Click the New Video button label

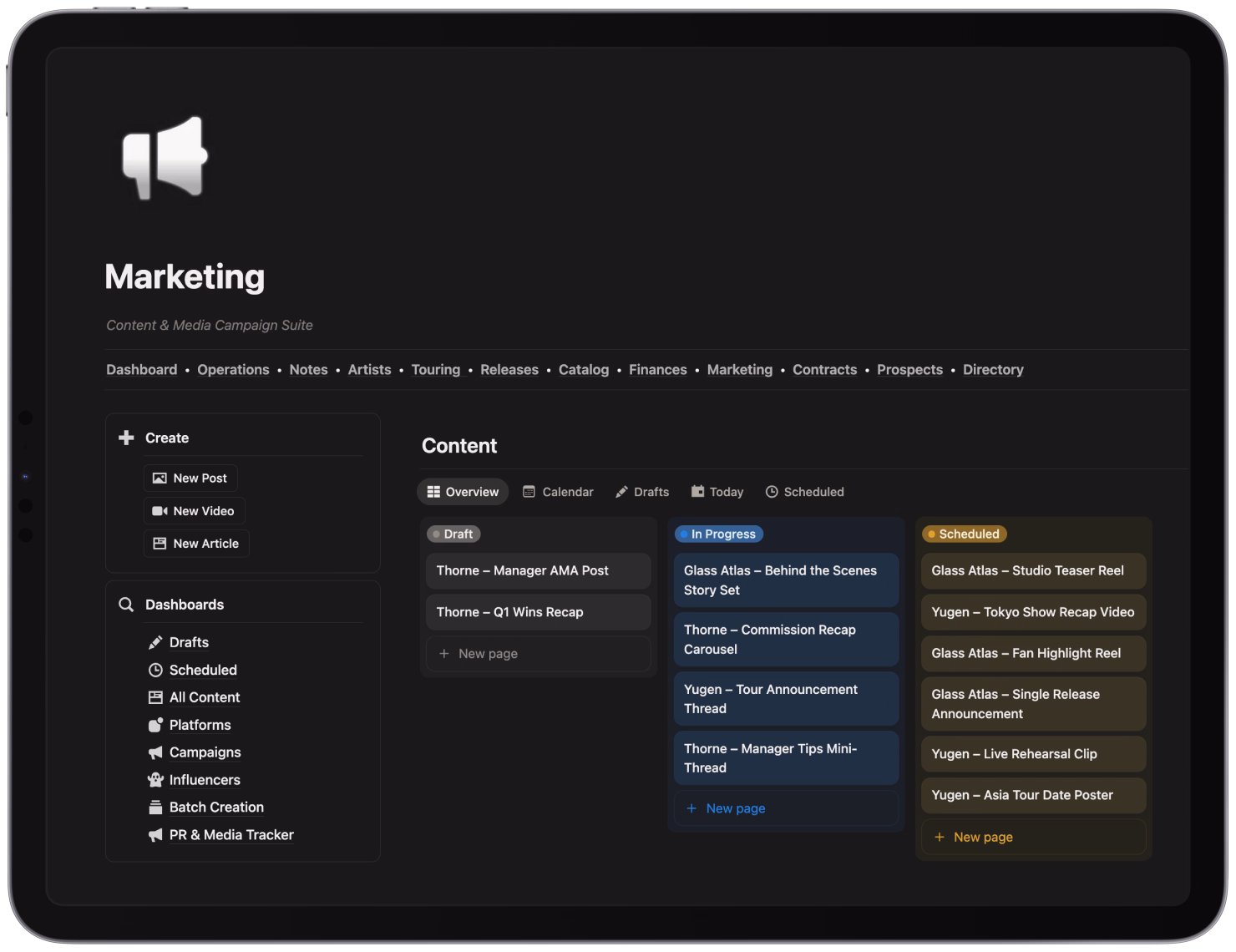pyautogui.click(x=204, y=511)
